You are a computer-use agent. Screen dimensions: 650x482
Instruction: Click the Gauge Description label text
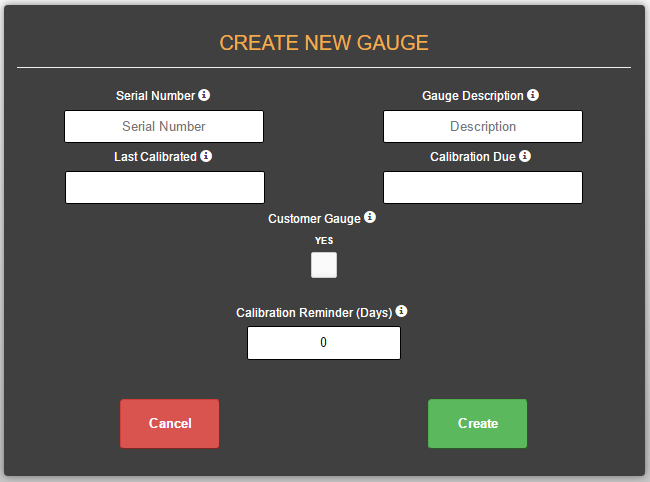pos(473,96)
